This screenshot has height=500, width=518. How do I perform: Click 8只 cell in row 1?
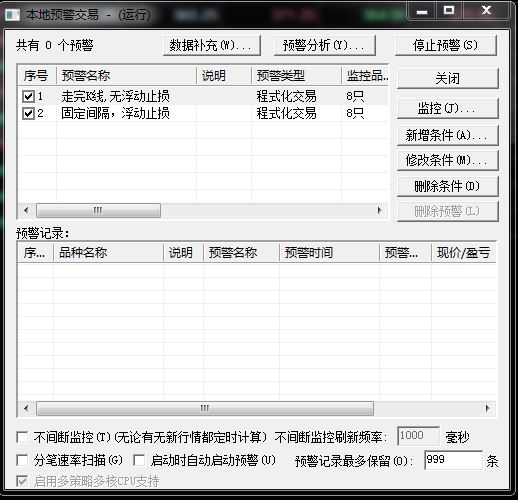coord(355,96)
